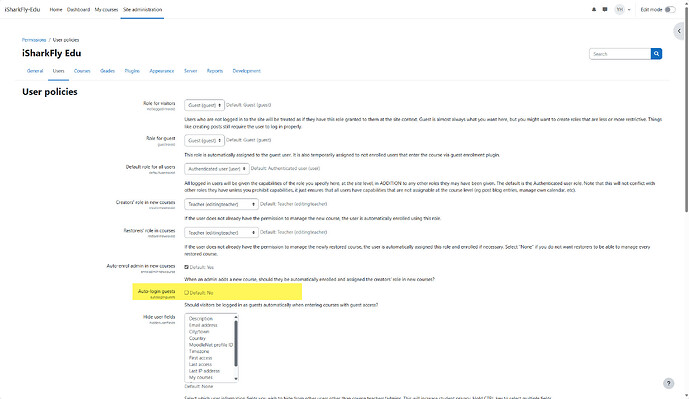Click scroll-down arrow of Hide user fields list
689x399 pixels.
[236, 379]
